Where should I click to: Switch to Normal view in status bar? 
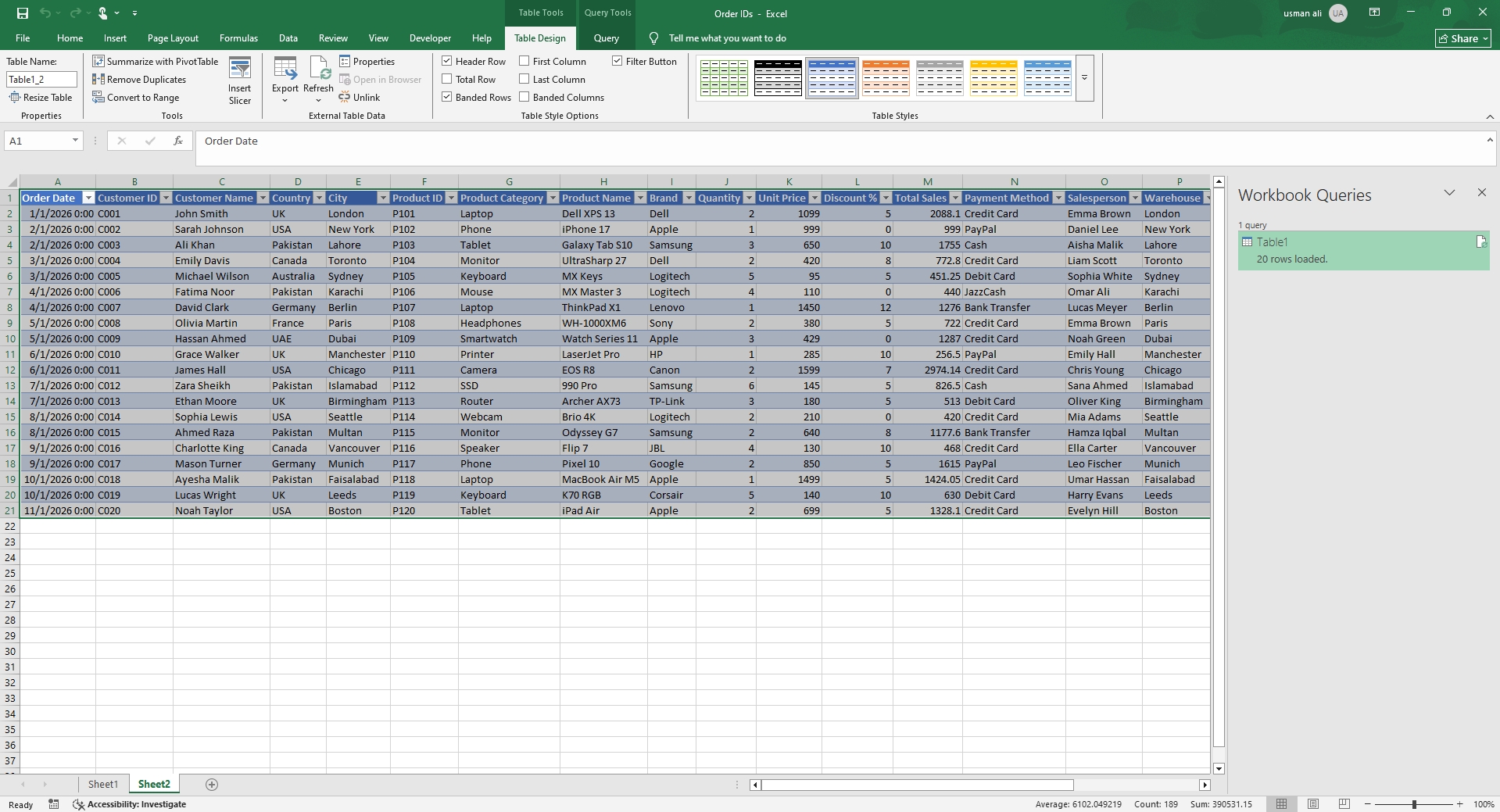(x=1282, y=804)
